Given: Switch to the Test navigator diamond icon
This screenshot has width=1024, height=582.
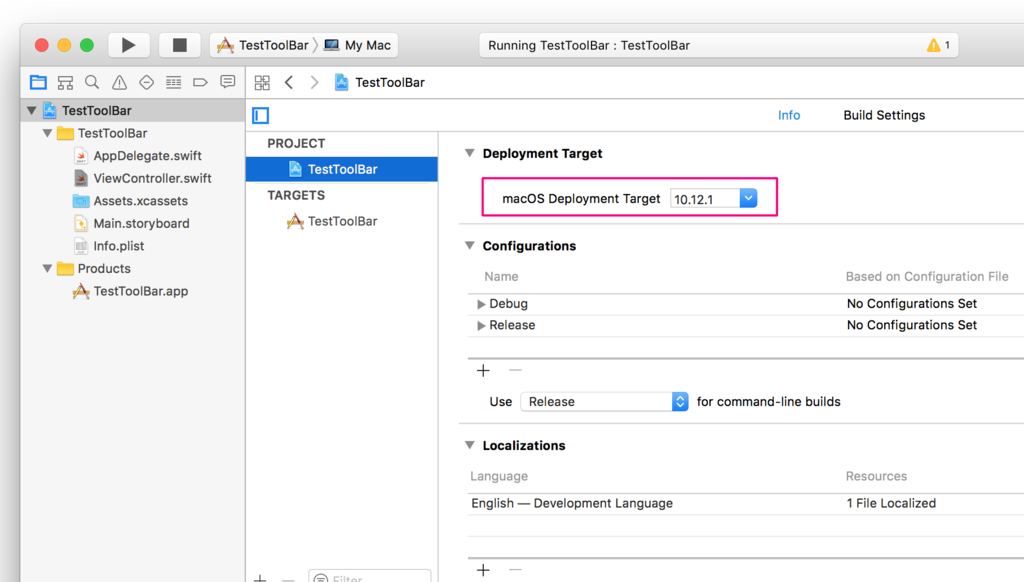Looking at the screenshot, I should [146, 82].
